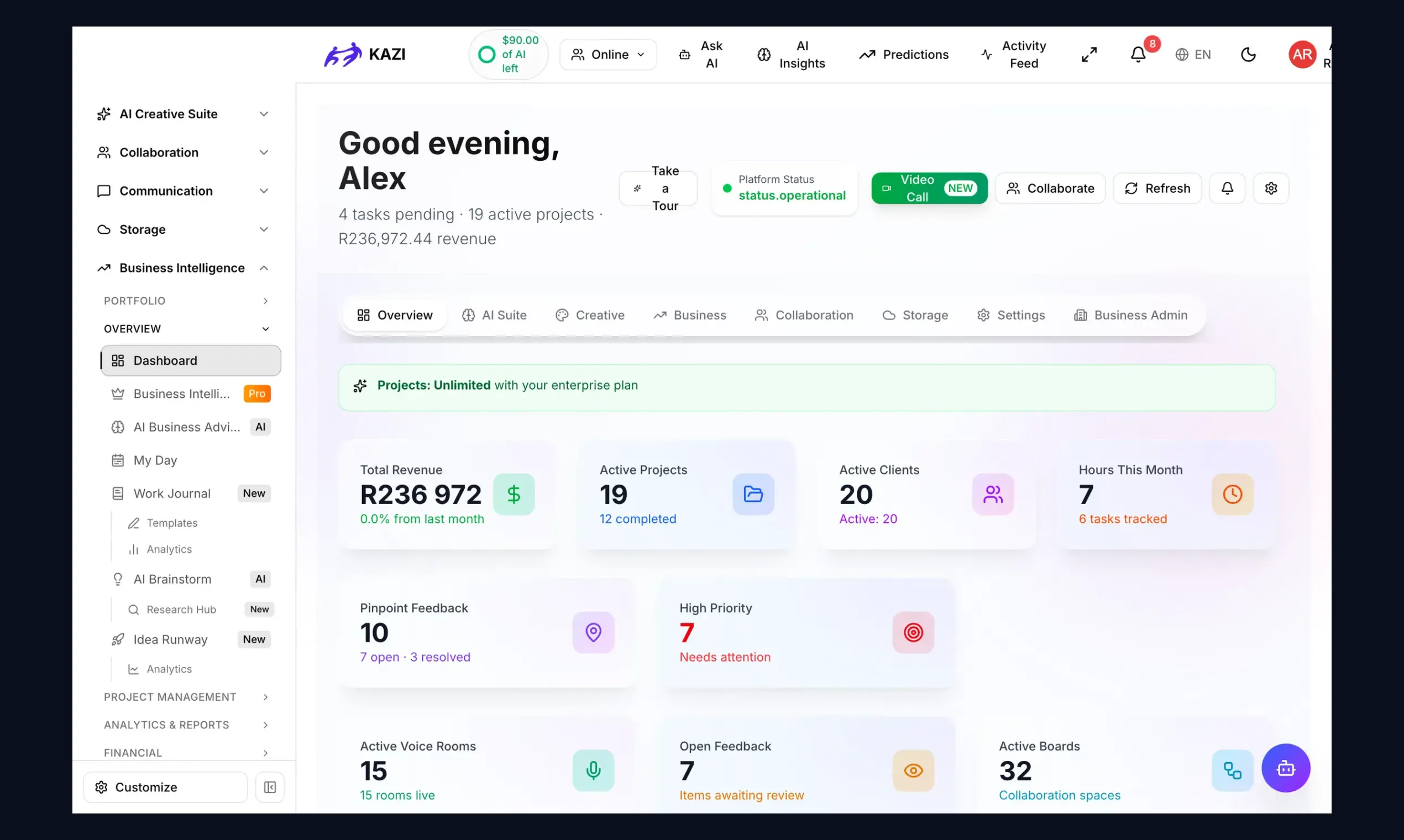Screen dimensions: 1404x840
Task: Switch to the Business tab
Action: click(689, 314)
